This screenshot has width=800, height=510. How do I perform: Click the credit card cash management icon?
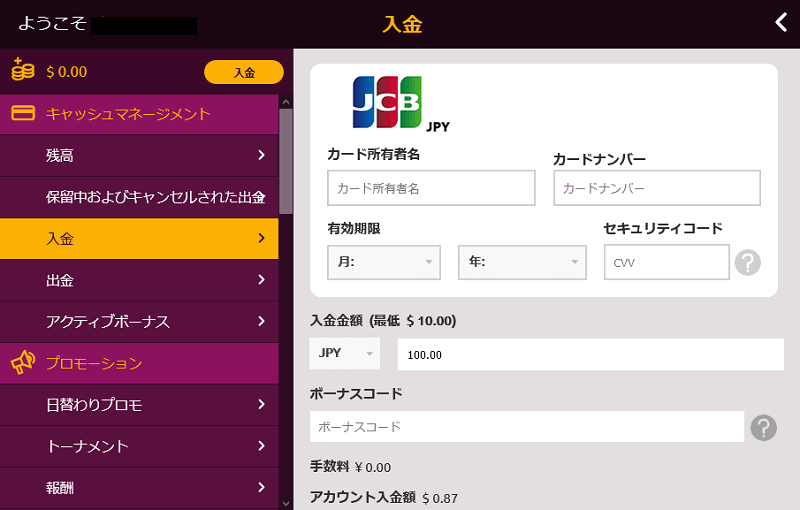tap(23, 113)
